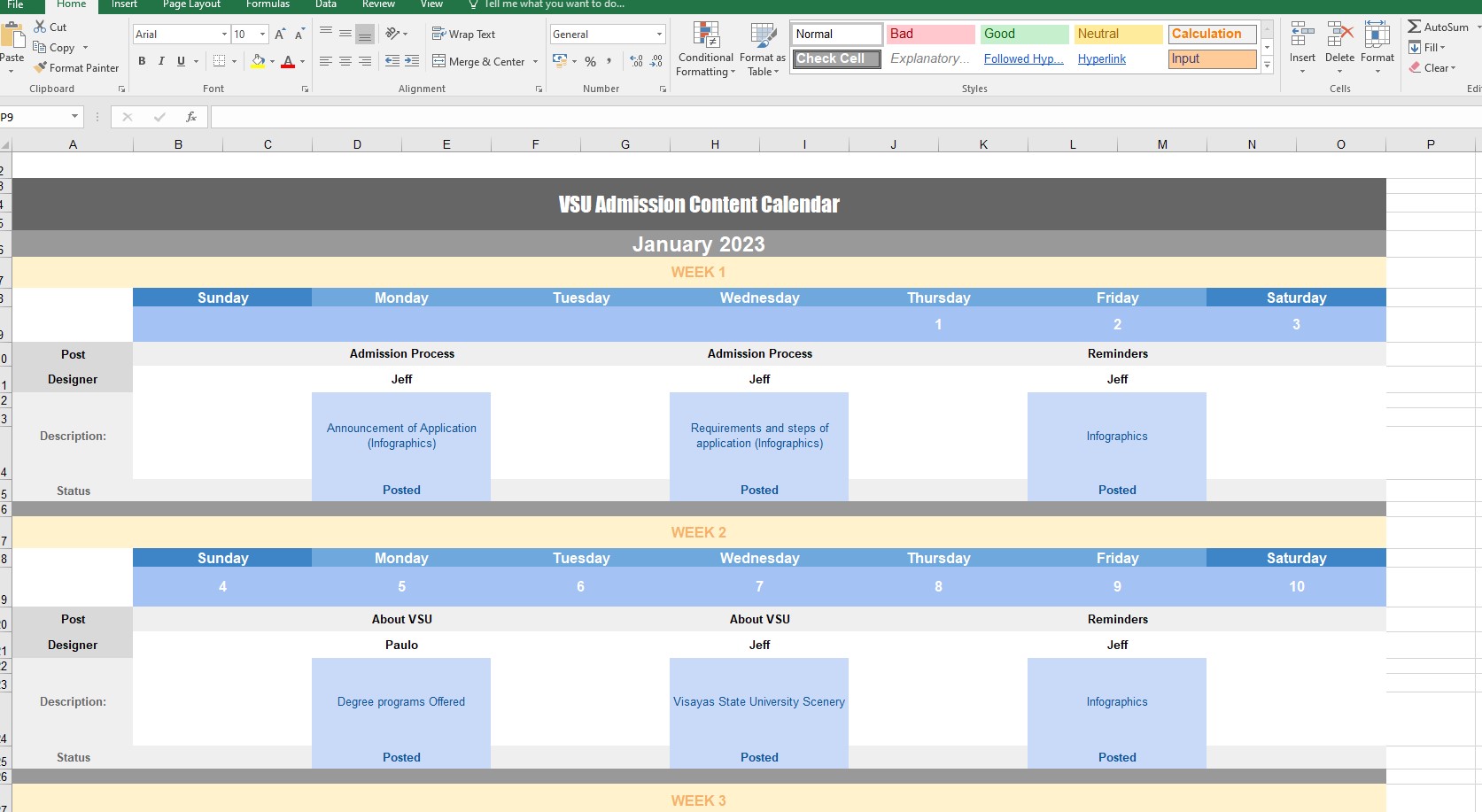Toggle Bold formatting
The image size is (1482, 812).
[x=142, y=61]
